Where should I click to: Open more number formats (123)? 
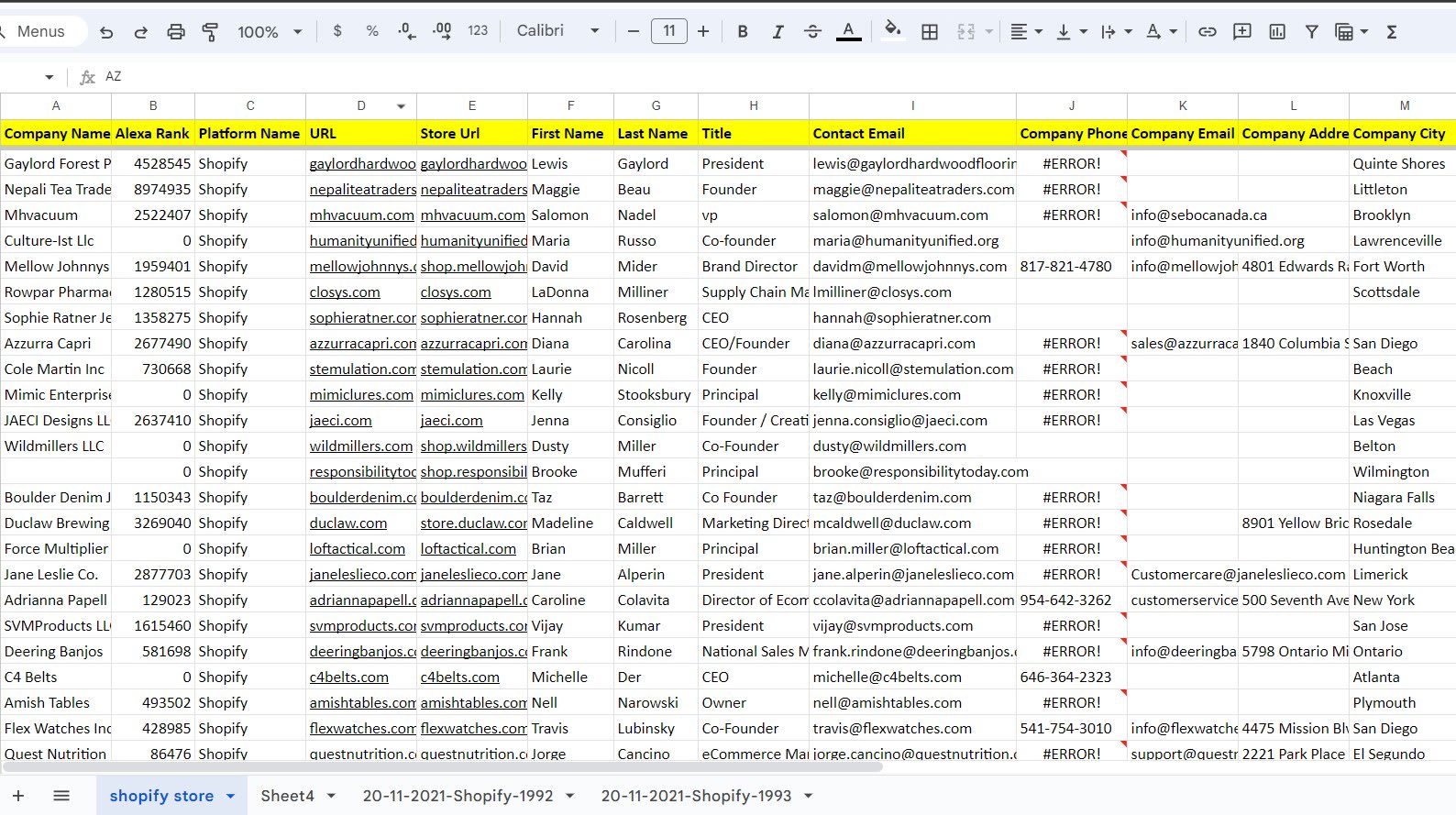(x=478, y=31)
